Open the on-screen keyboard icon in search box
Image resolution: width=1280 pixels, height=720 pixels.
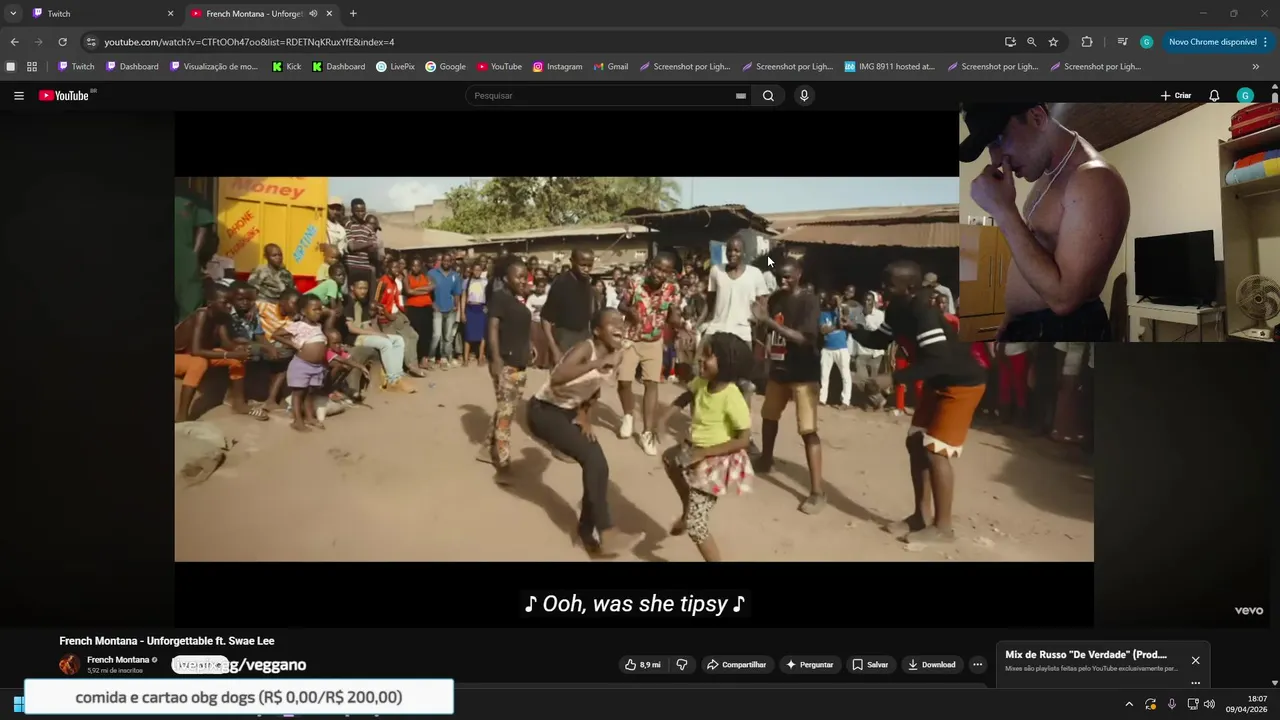coord(741,96)
